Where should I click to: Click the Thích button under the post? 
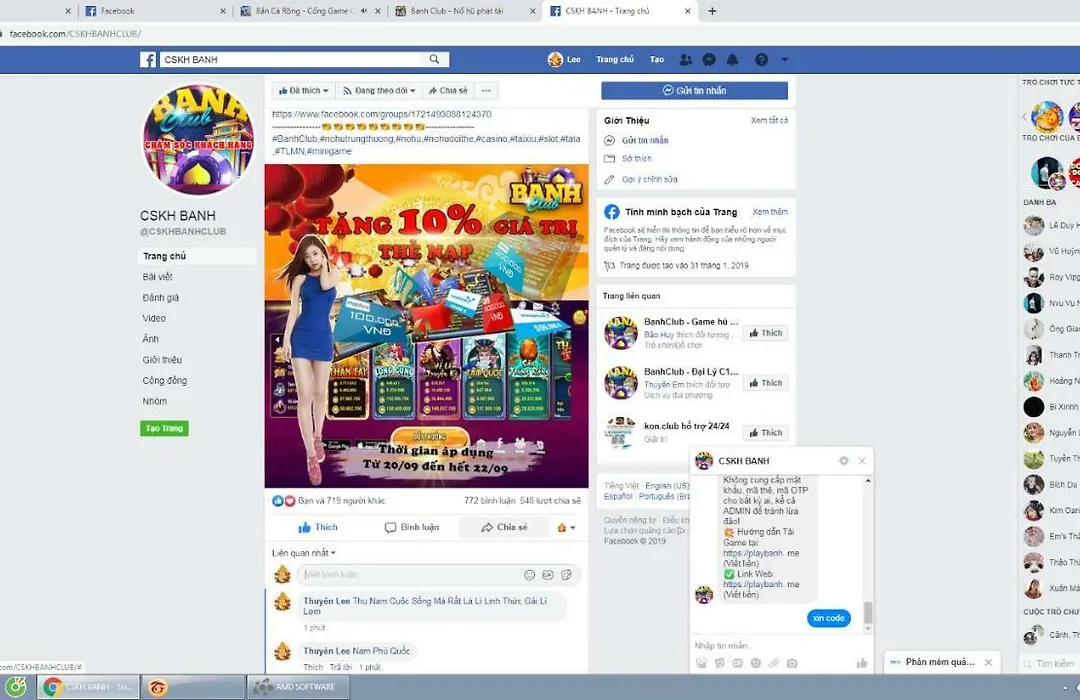coord(318,527)
